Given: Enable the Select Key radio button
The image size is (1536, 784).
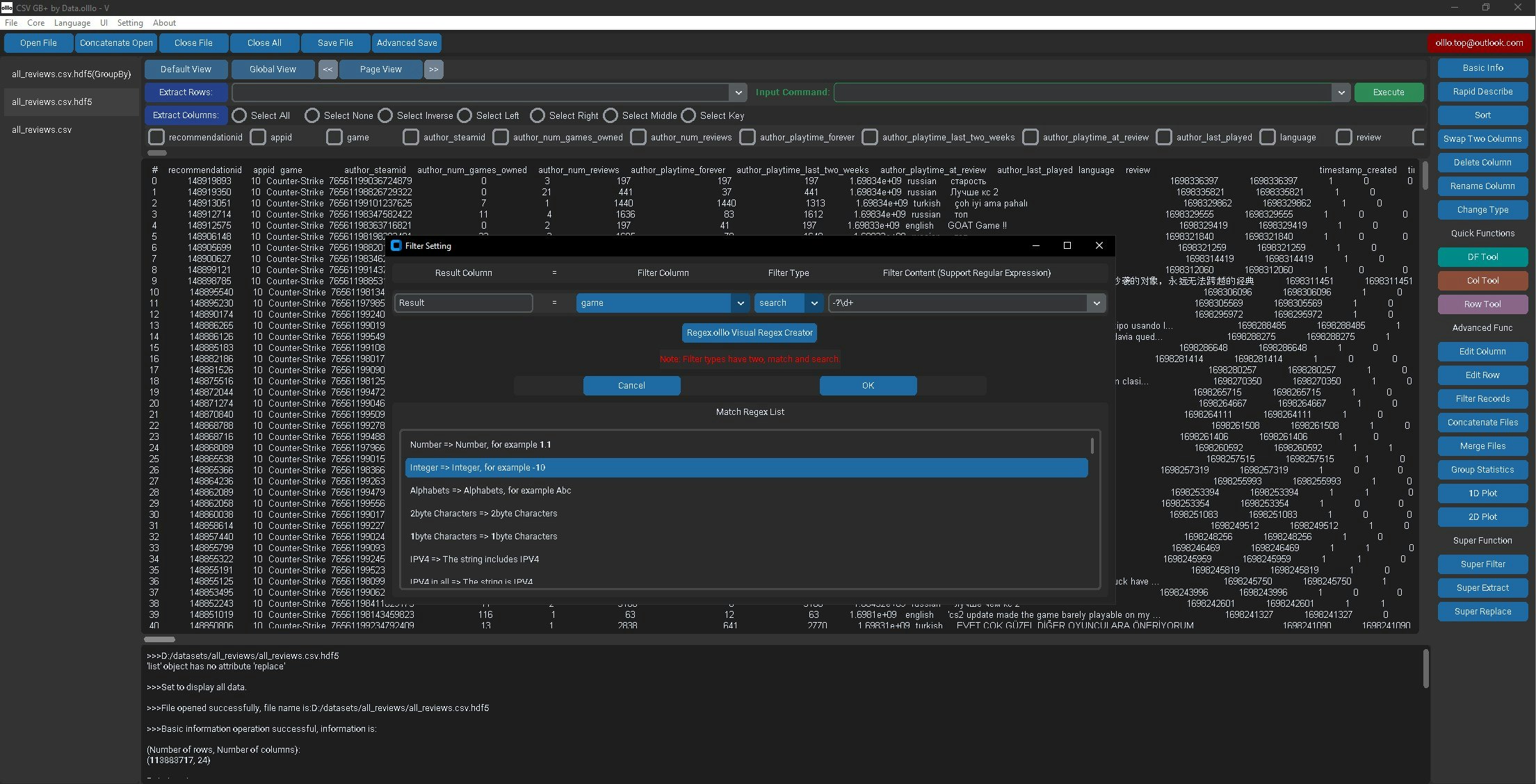Looking at the screenshot, I should [688, 115].
